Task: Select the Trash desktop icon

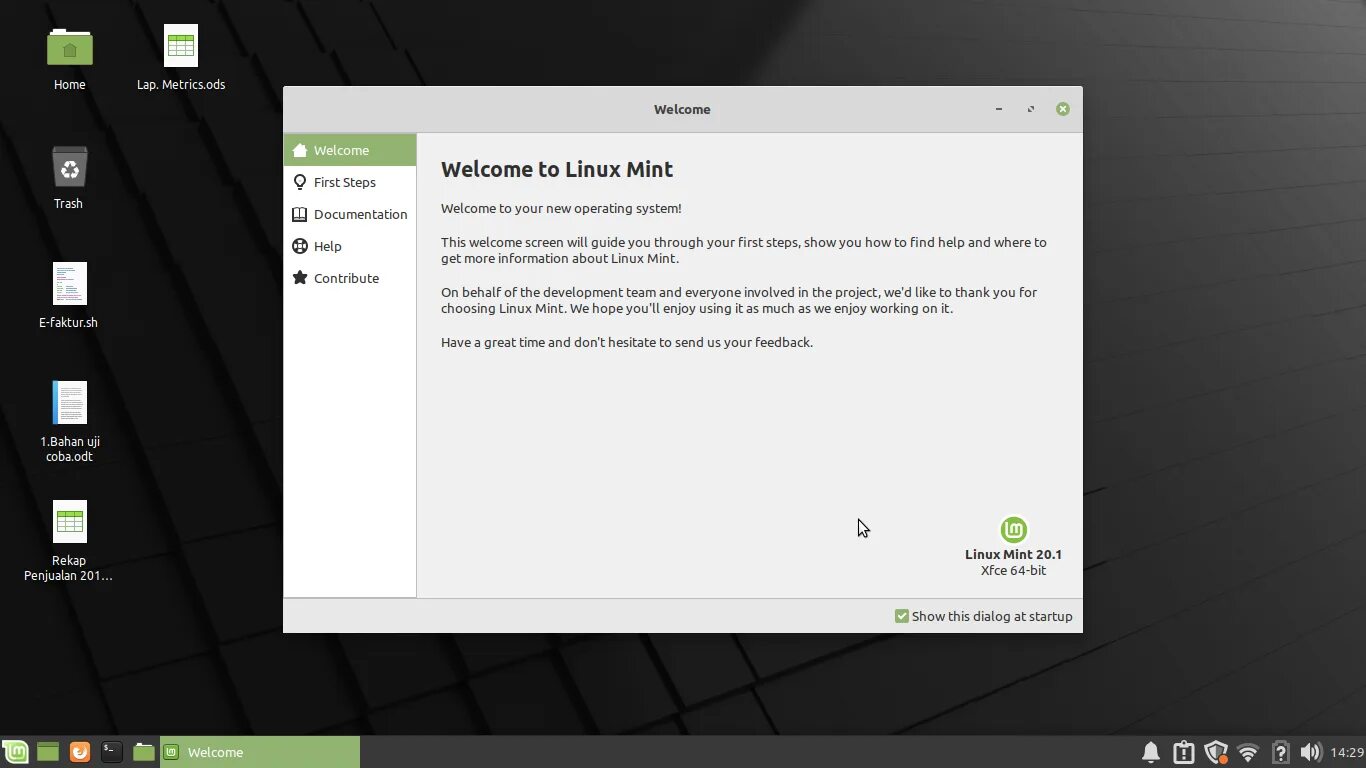Action: pyautogui.click(x=69, y=166)
